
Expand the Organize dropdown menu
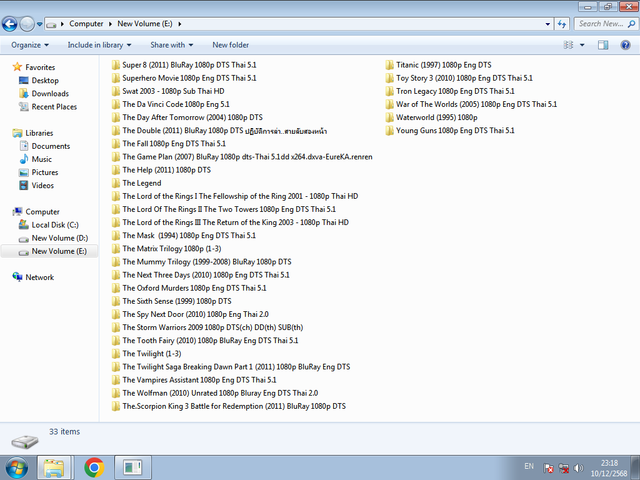(x=30, y=45)
